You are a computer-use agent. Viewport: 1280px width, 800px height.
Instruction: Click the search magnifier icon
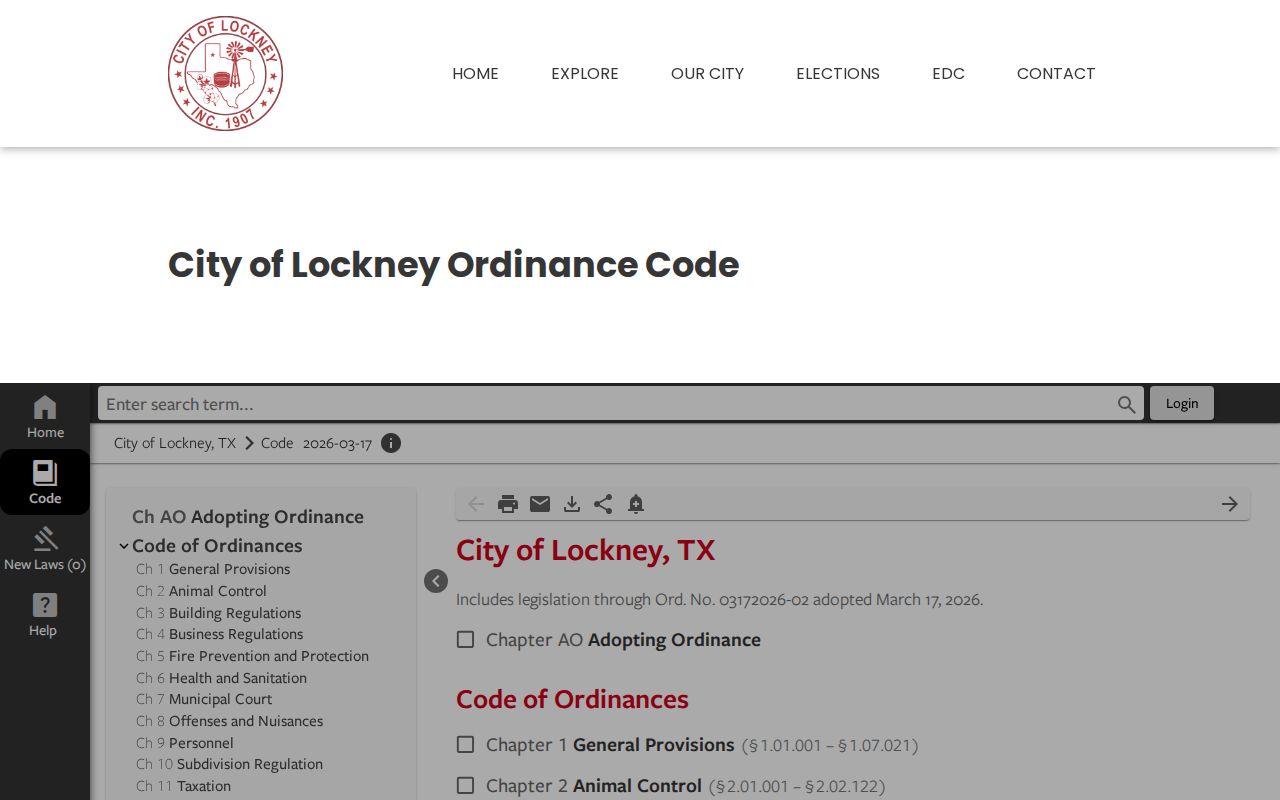1127,404
